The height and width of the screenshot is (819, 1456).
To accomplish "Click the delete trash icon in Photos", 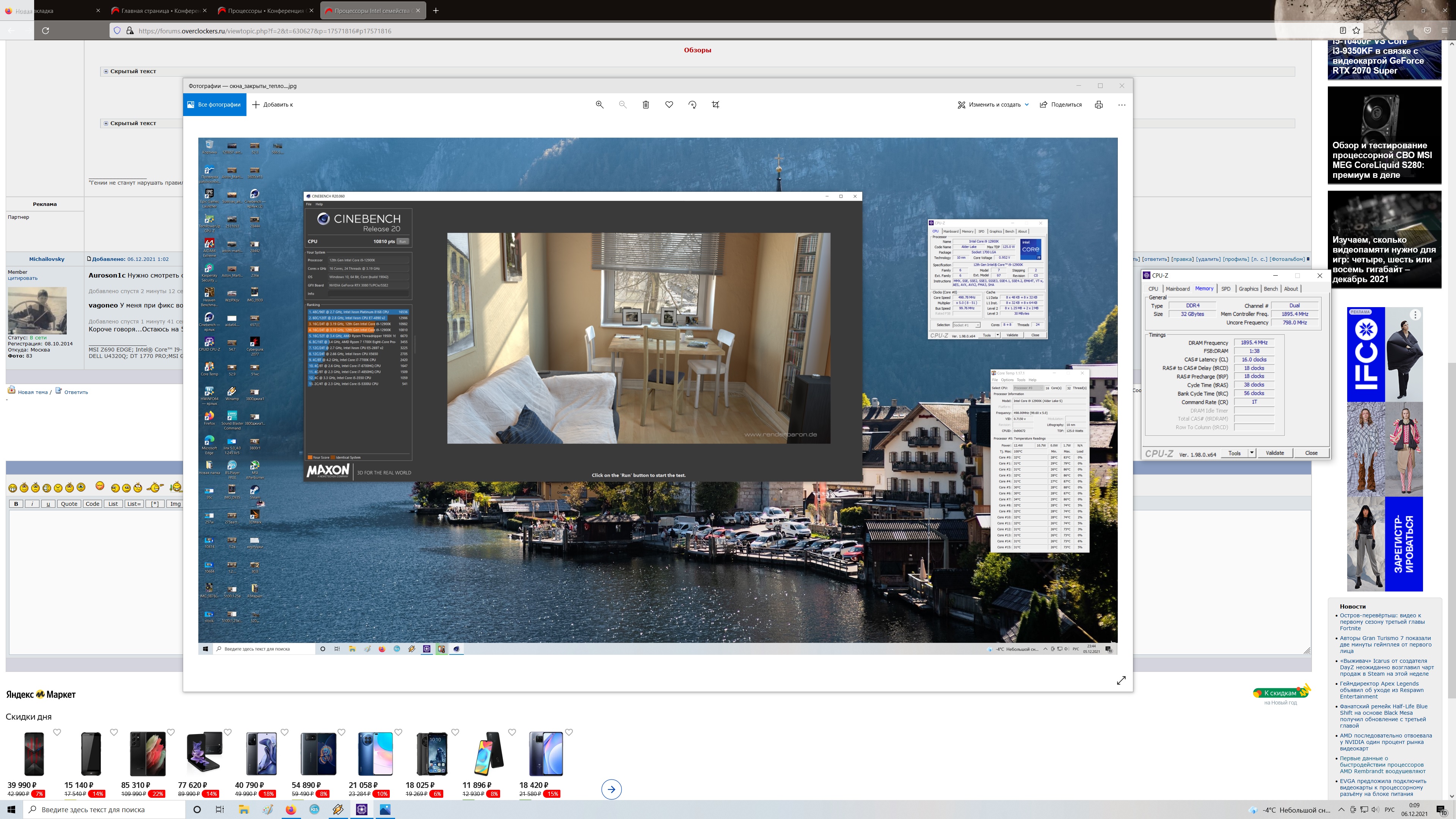I will [x=645, y=105].
